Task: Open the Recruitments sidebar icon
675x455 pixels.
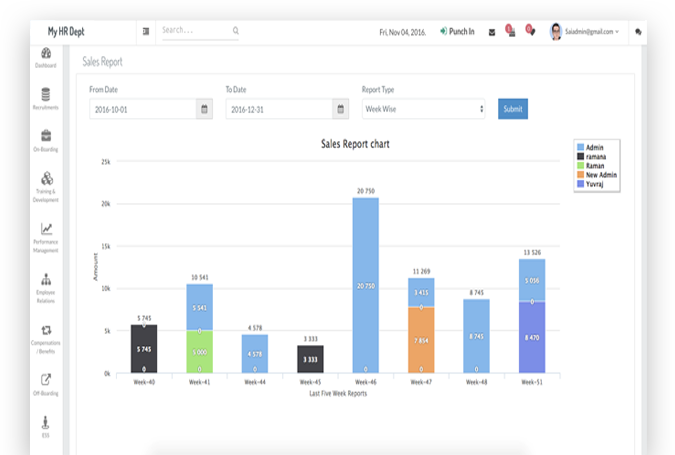Action: [46, 94]
